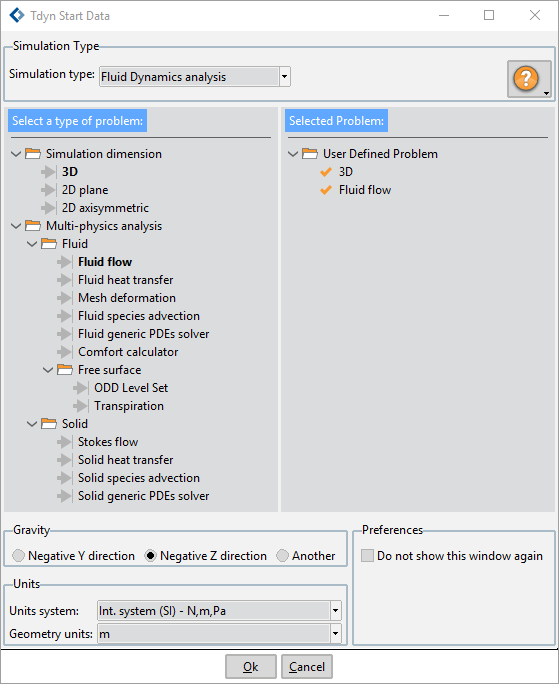Open the Simulation type dropdown
This screenshot has height=684, width=559.
[285, 77]
